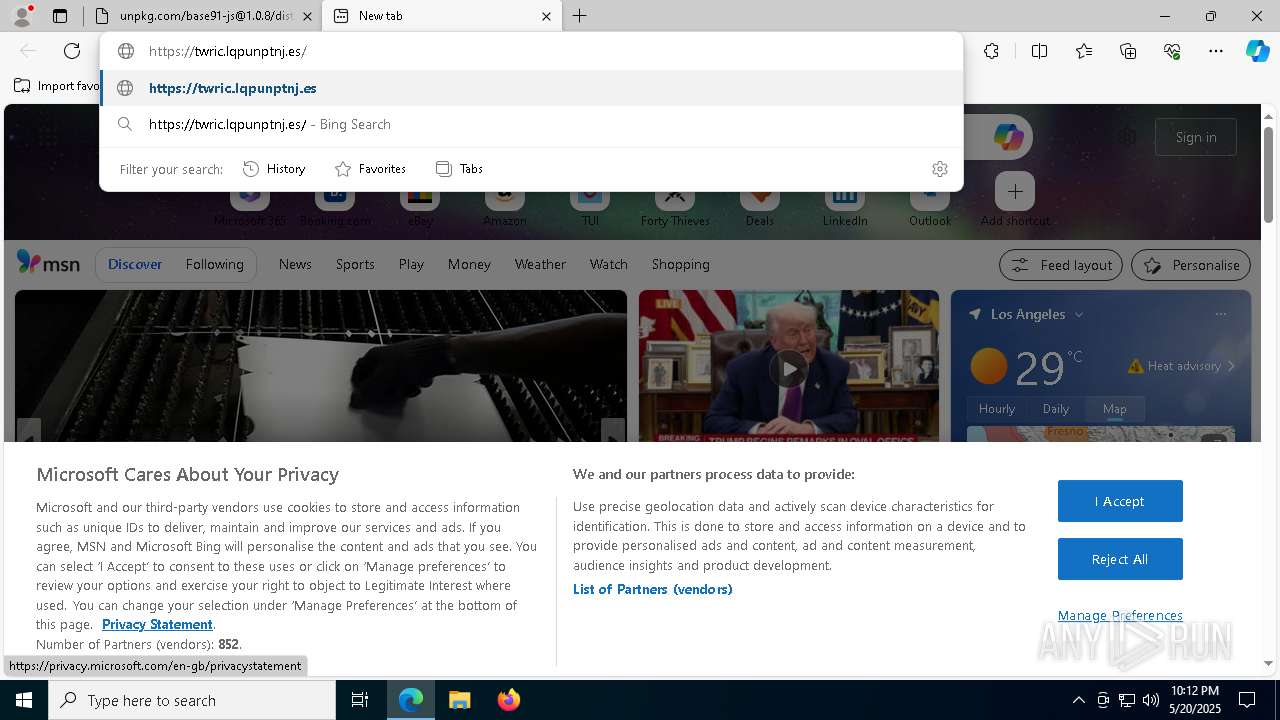
Task: Toggle Split screen icon in toolbar
Action: [x=1039, y=51]
